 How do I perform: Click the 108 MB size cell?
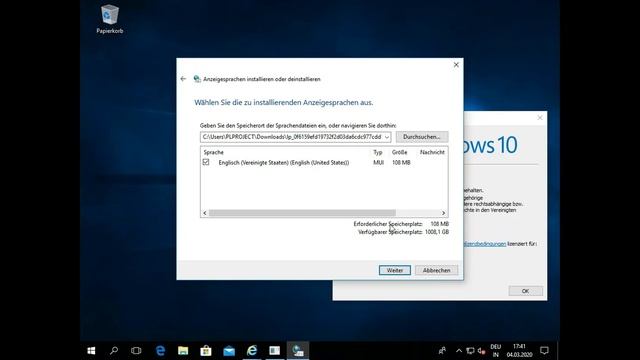click(401, 162)
